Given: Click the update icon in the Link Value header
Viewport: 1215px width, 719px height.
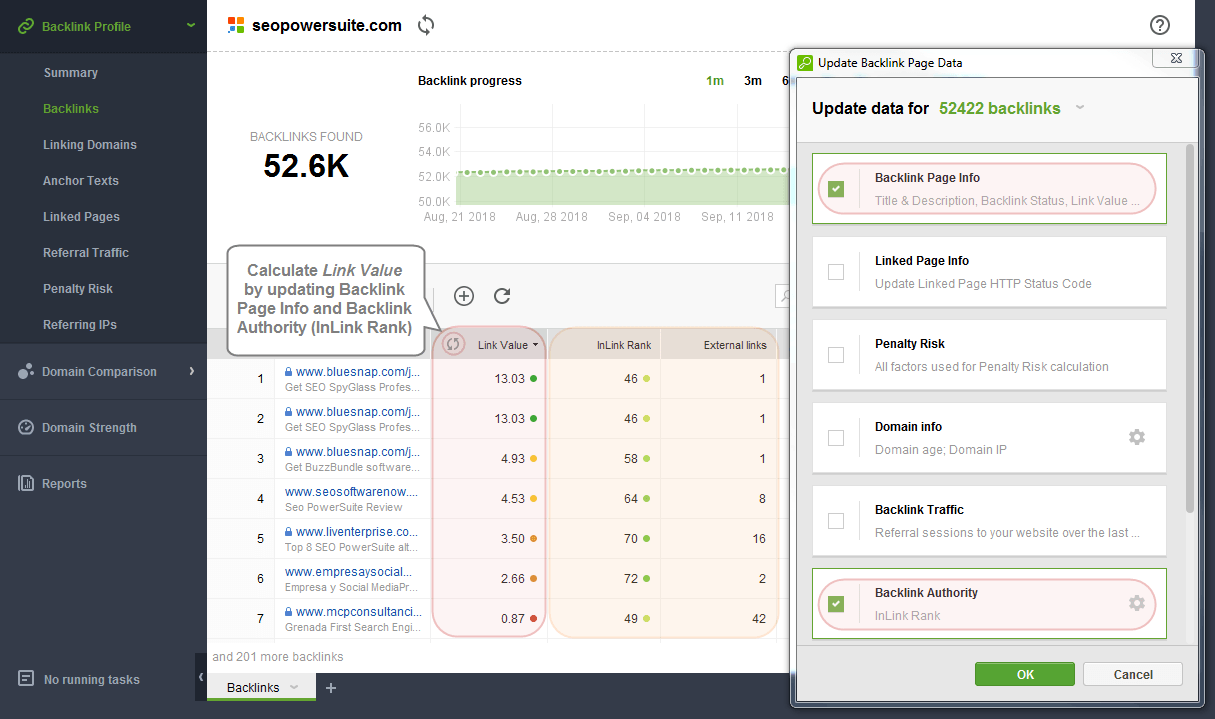Looking at the screenshot, I should coord(453,344).
